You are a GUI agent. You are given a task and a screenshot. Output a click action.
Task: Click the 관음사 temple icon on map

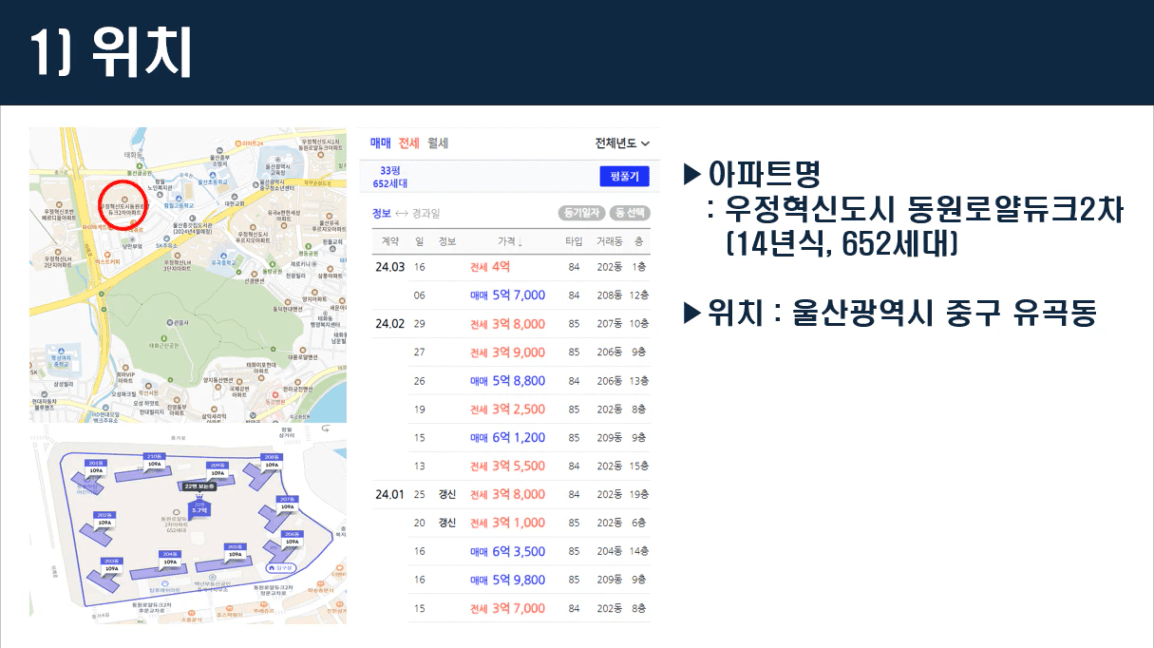[170, 323]
